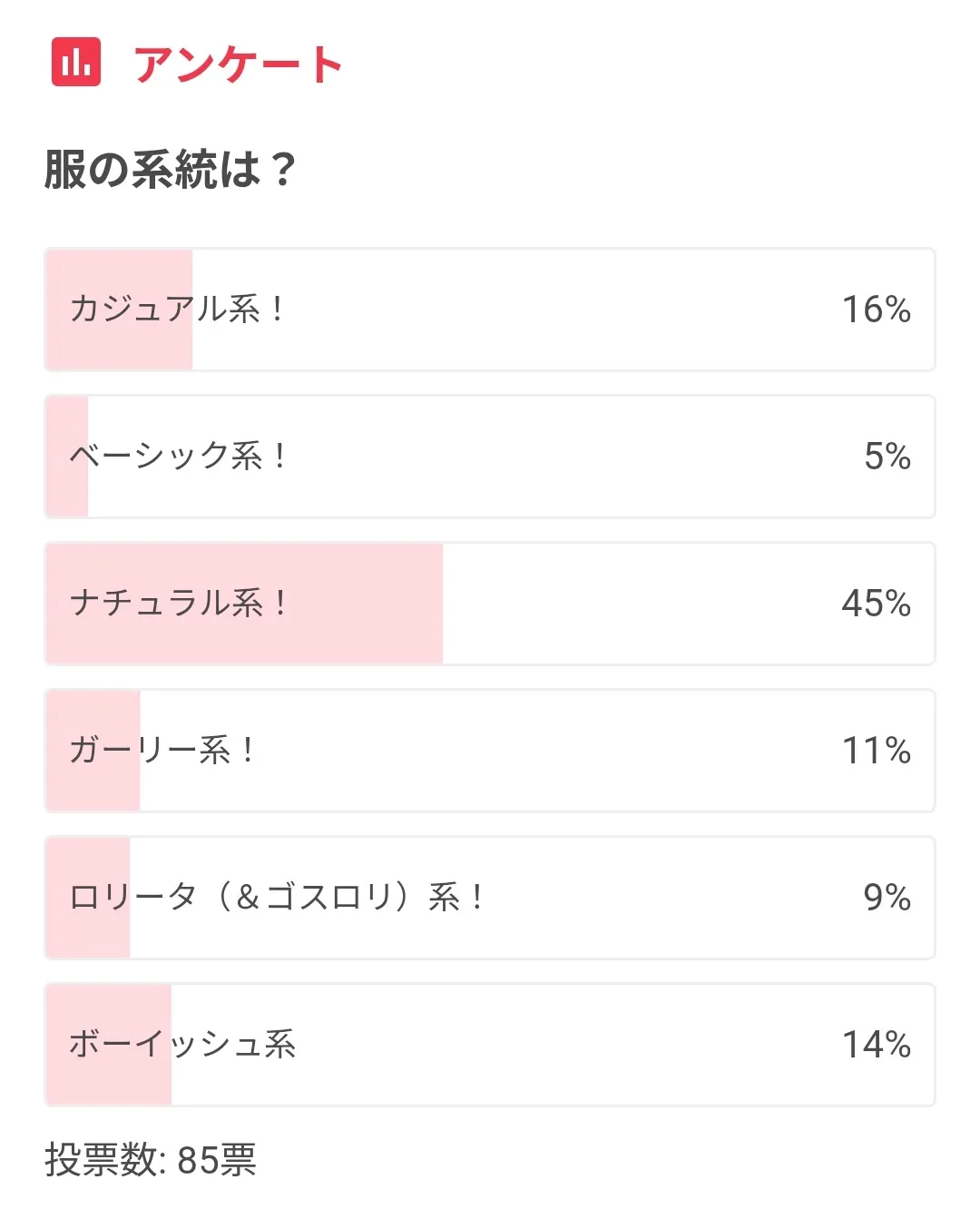Click the red bar-chart poll icon

(76, 63)
